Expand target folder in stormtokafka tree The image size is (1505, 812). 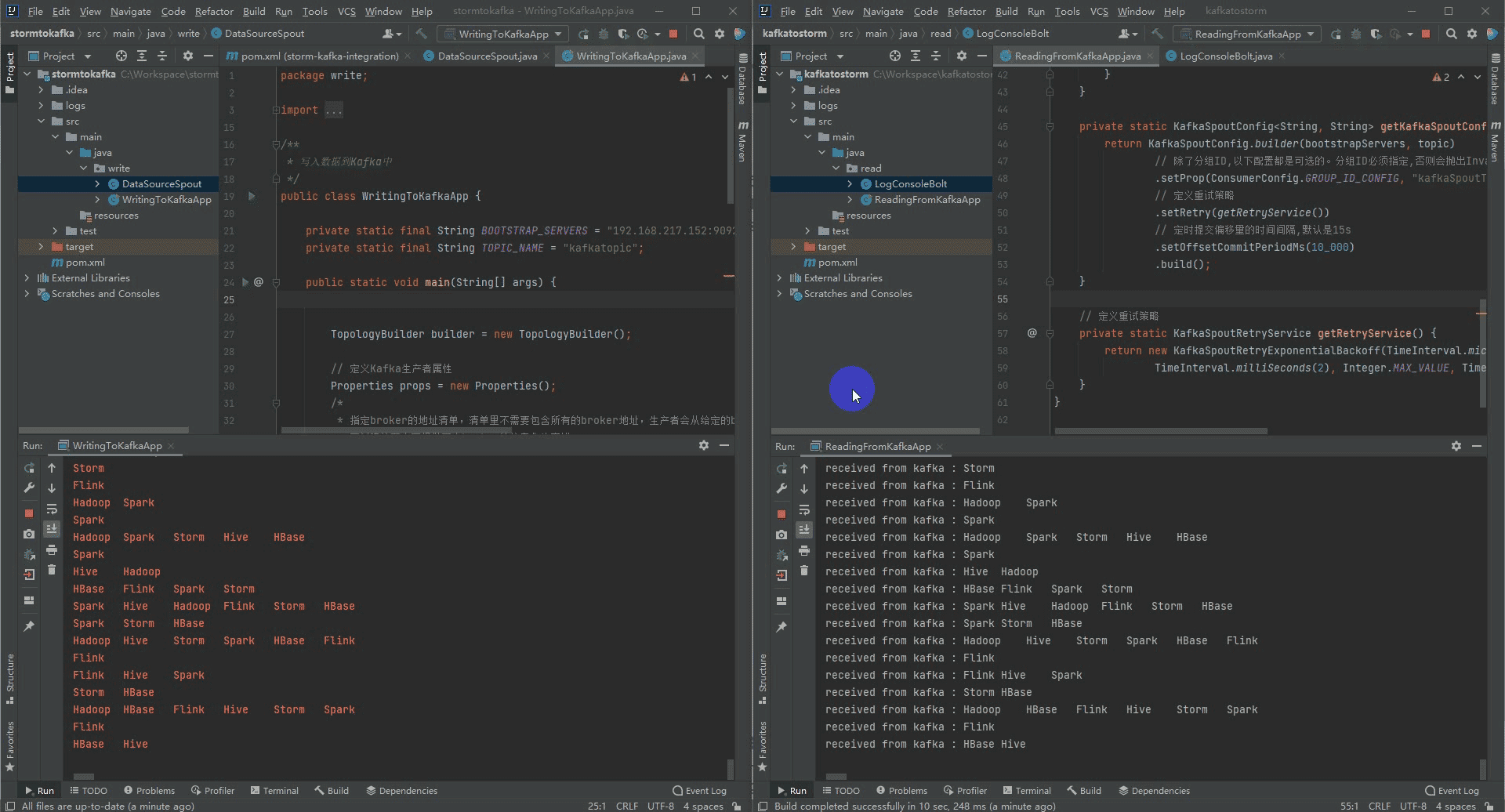point(41,247)
